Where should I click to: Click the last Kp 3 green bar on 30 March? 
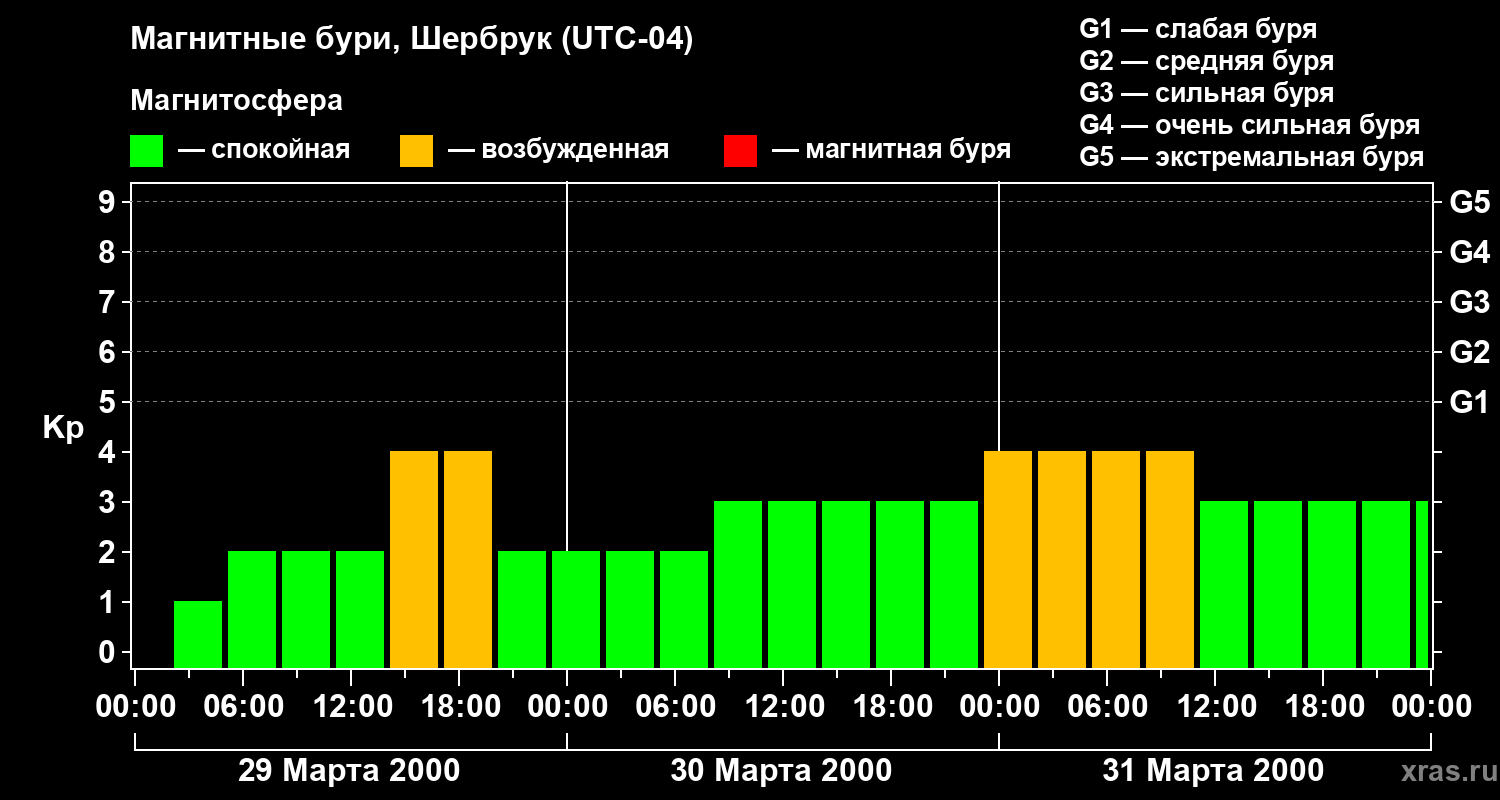coord(954,584)
